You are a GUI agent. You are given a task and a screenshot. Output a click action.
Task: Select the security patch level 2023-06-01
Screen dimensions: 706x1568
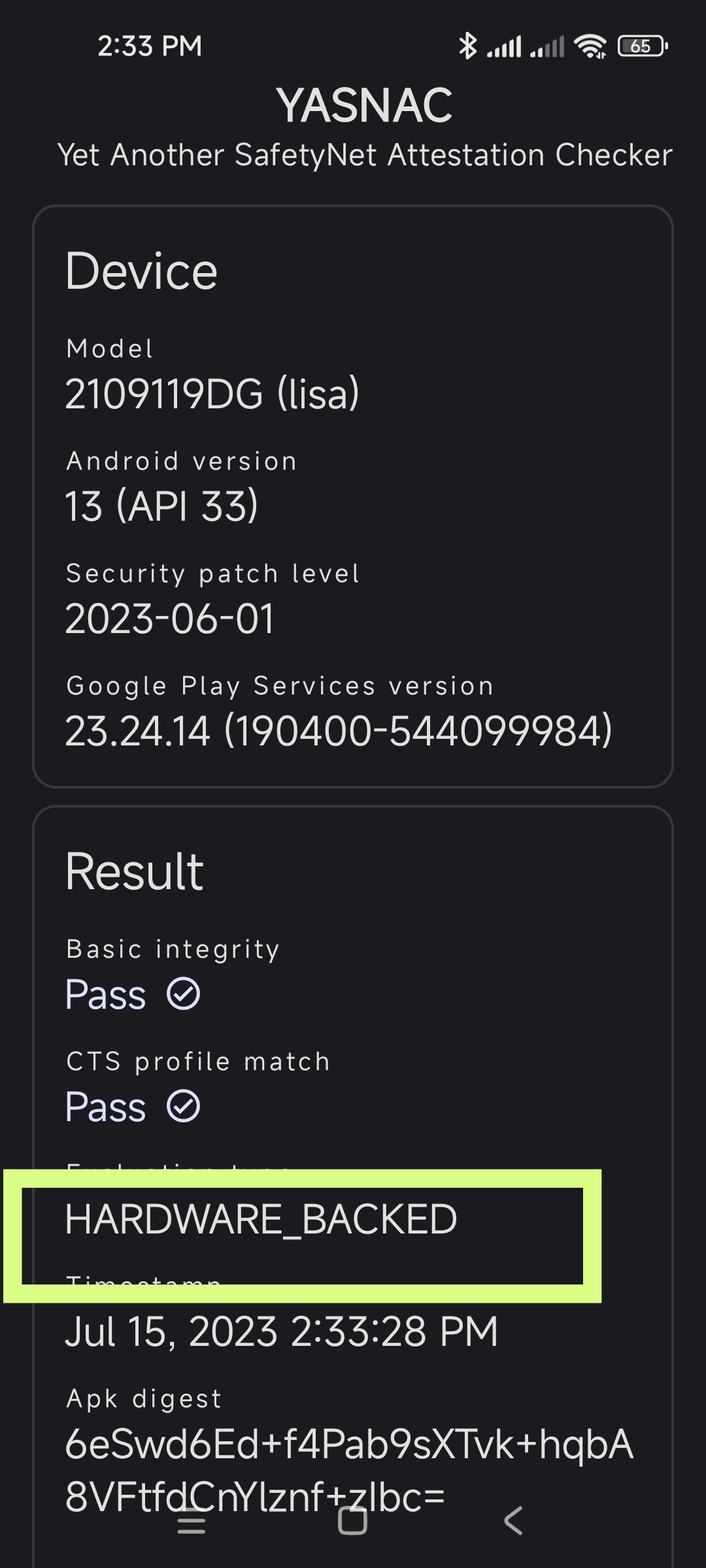click(170, 619)
